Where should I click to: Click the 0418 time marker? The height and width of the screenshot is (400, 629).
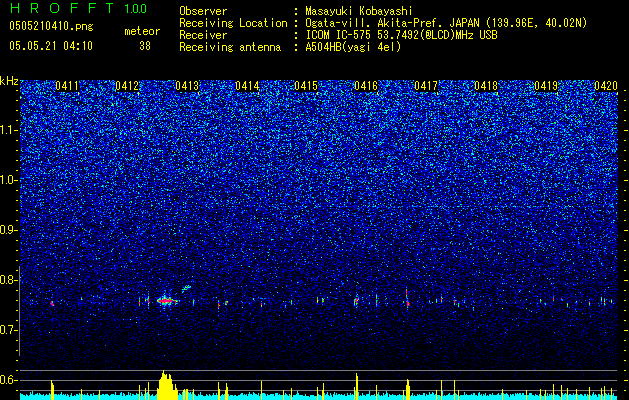486,86
